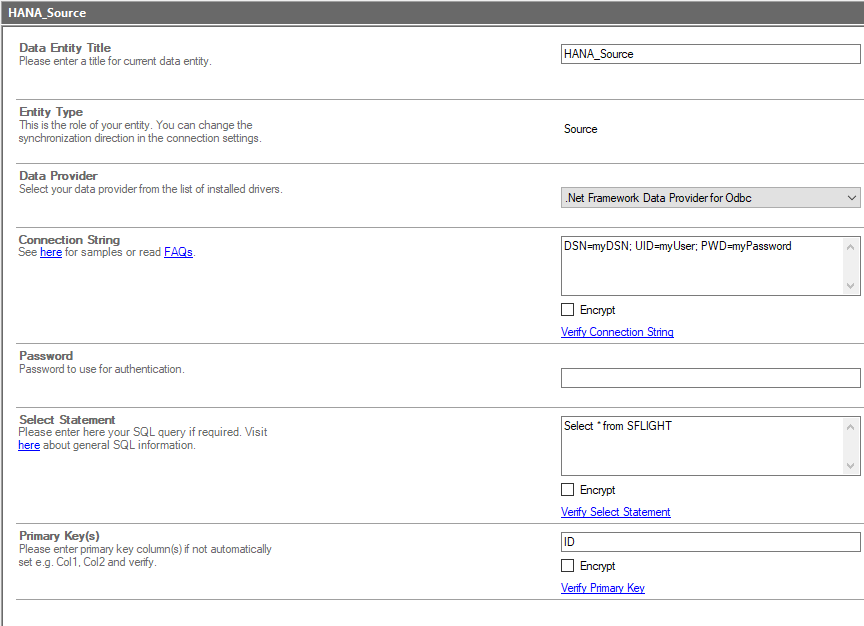The height and width of the screenshot is (626, 864).
Task: Click the Verify Select Statement link
Action: coord(615,512)
